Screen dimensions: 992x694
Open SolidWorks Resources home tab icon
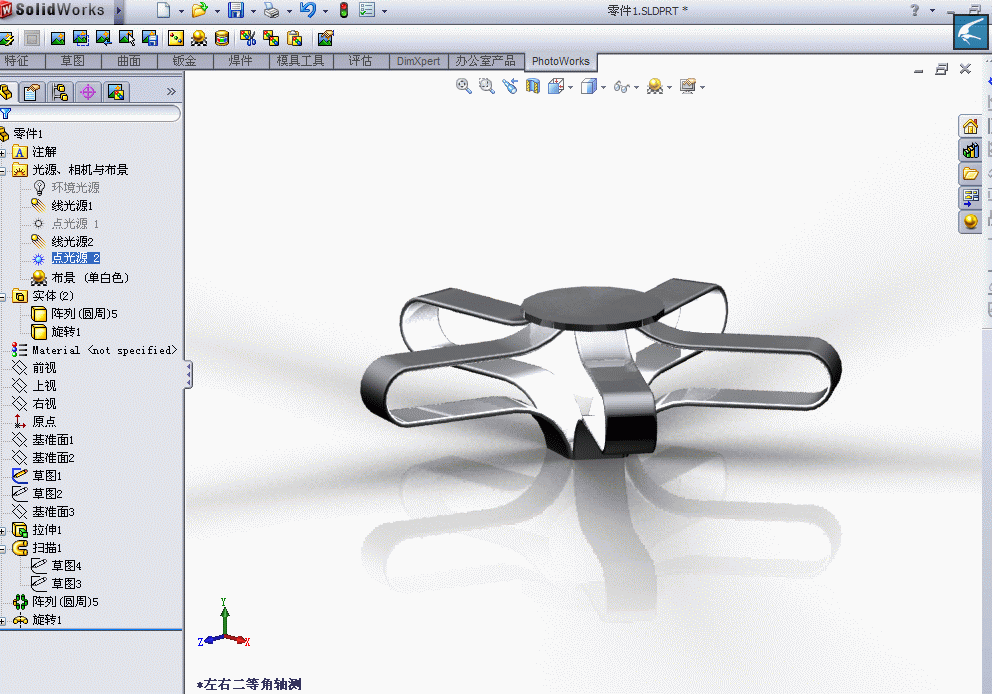click(x=970, y=127)
